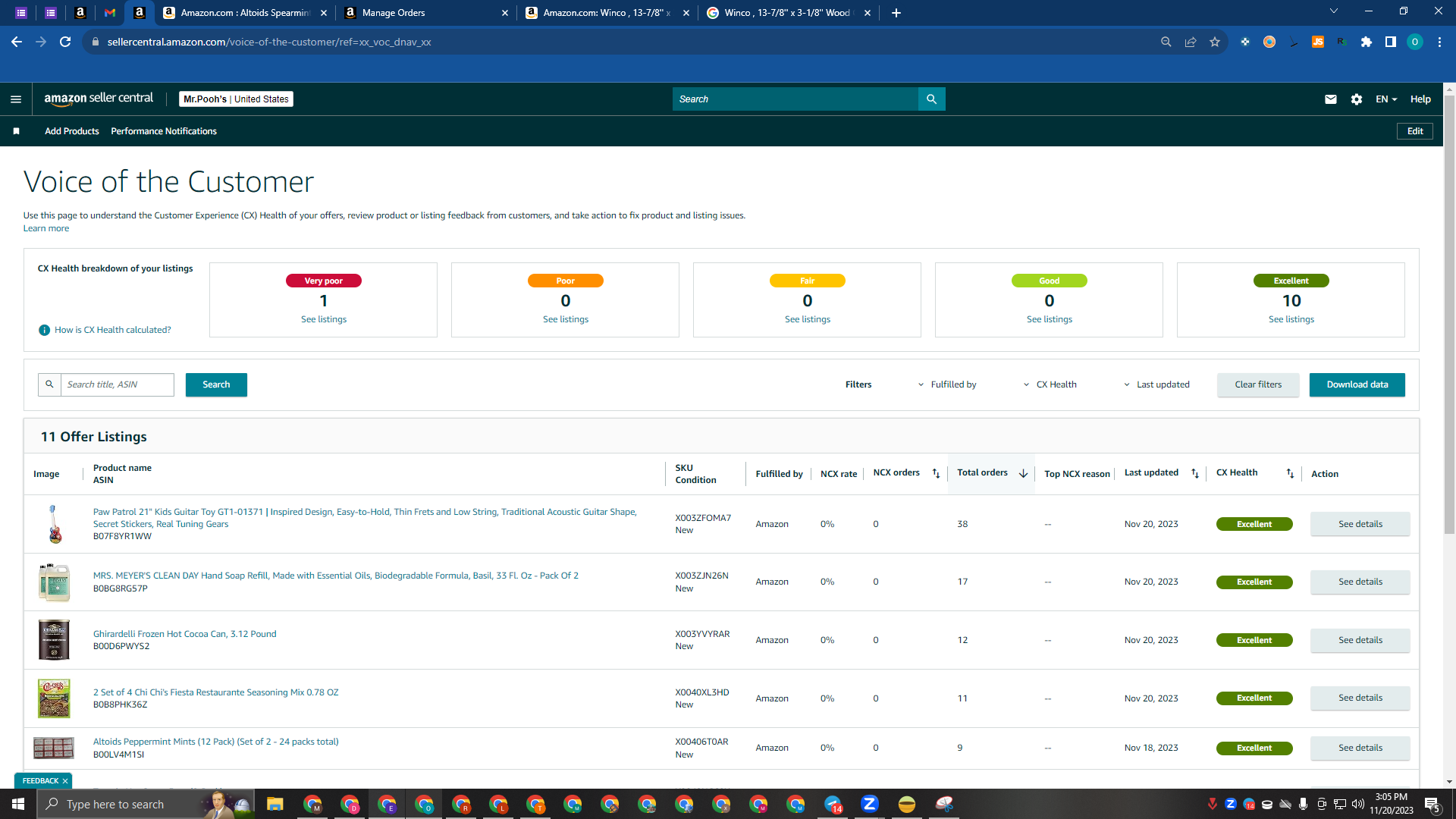Expand the EN language dropdown

(x=1386, y=99)
